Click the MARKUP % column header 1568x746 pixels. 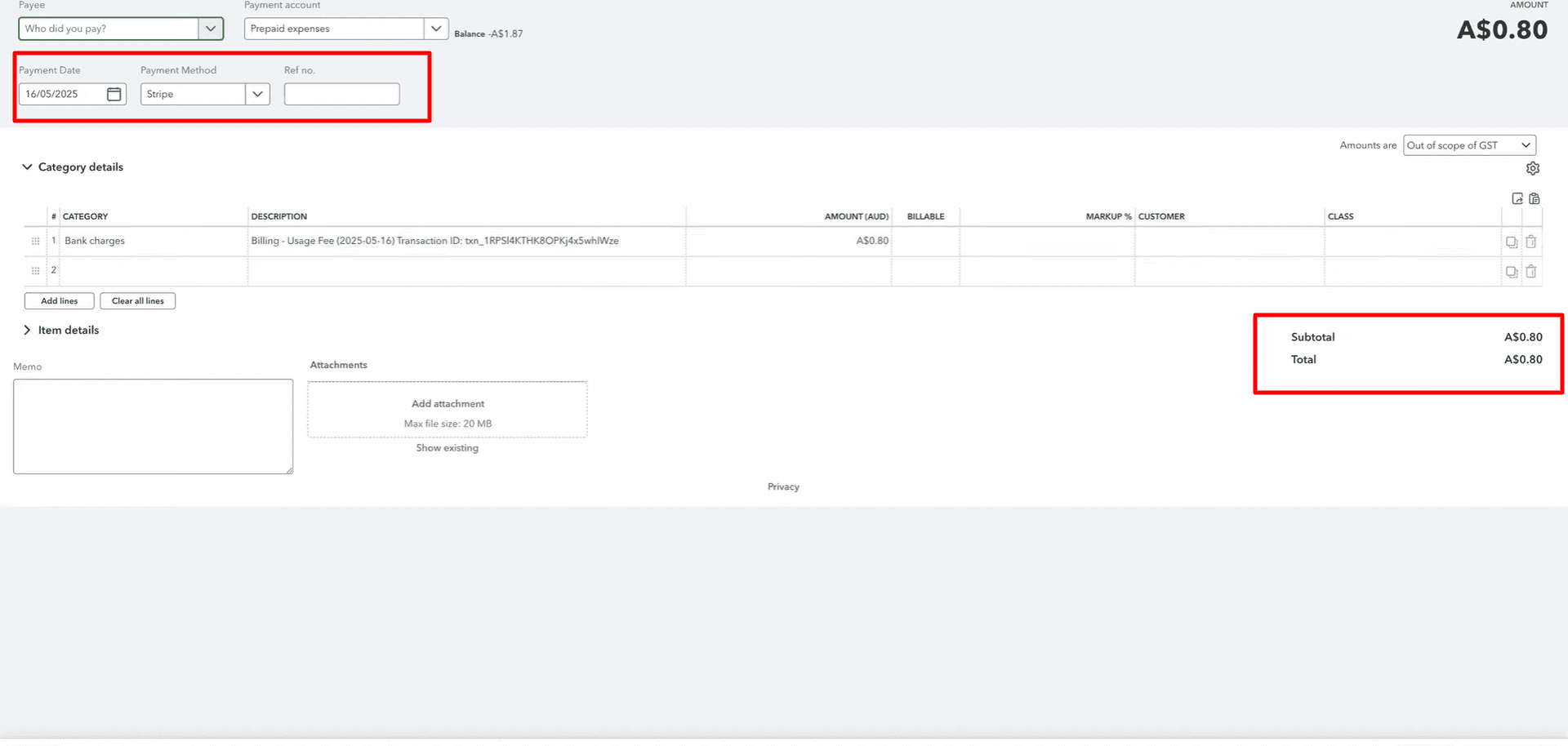pos(1108,216)
